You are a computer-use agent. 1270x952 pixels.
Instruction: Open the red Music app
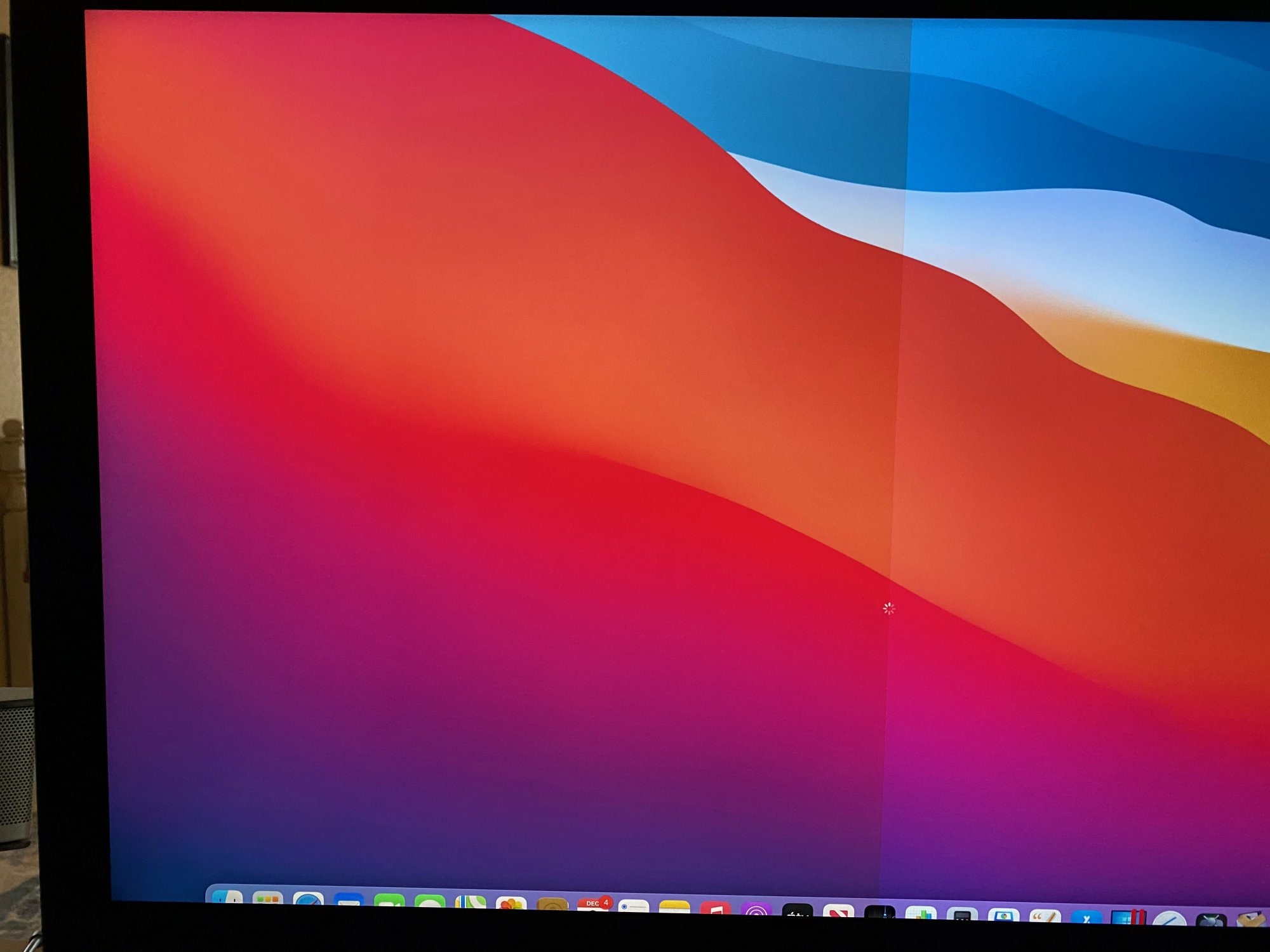(715, 908)
